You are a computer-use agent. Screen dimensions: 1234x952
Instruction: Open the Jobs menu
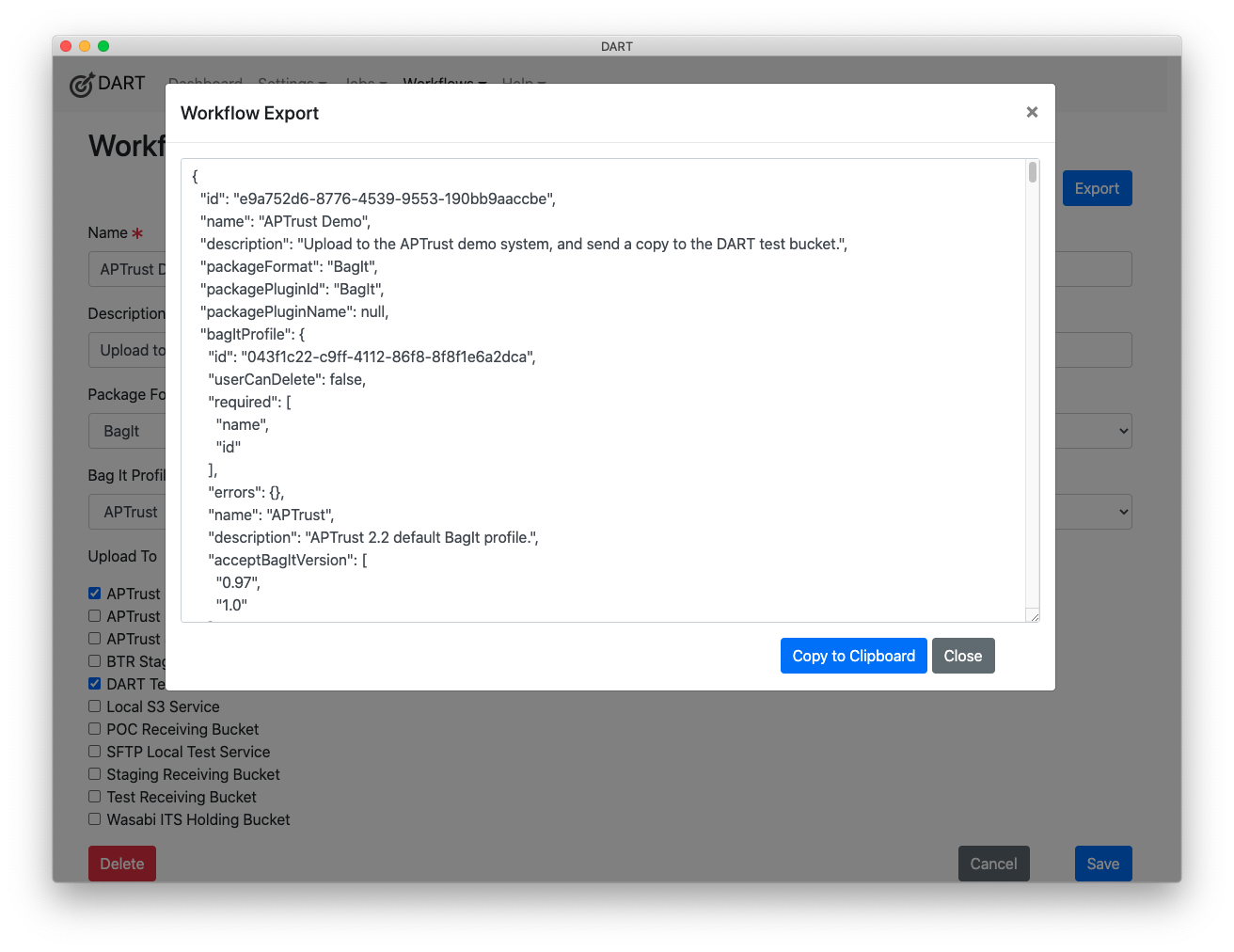pyautogui.click(x=365, y=84)
